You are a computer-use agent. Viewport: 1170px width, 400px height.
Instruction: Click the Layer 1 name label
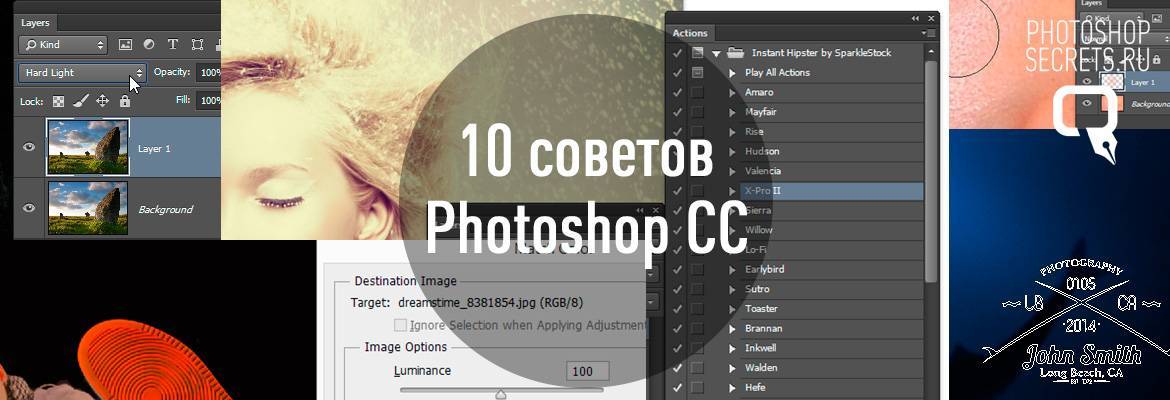[x=154, y=149]
